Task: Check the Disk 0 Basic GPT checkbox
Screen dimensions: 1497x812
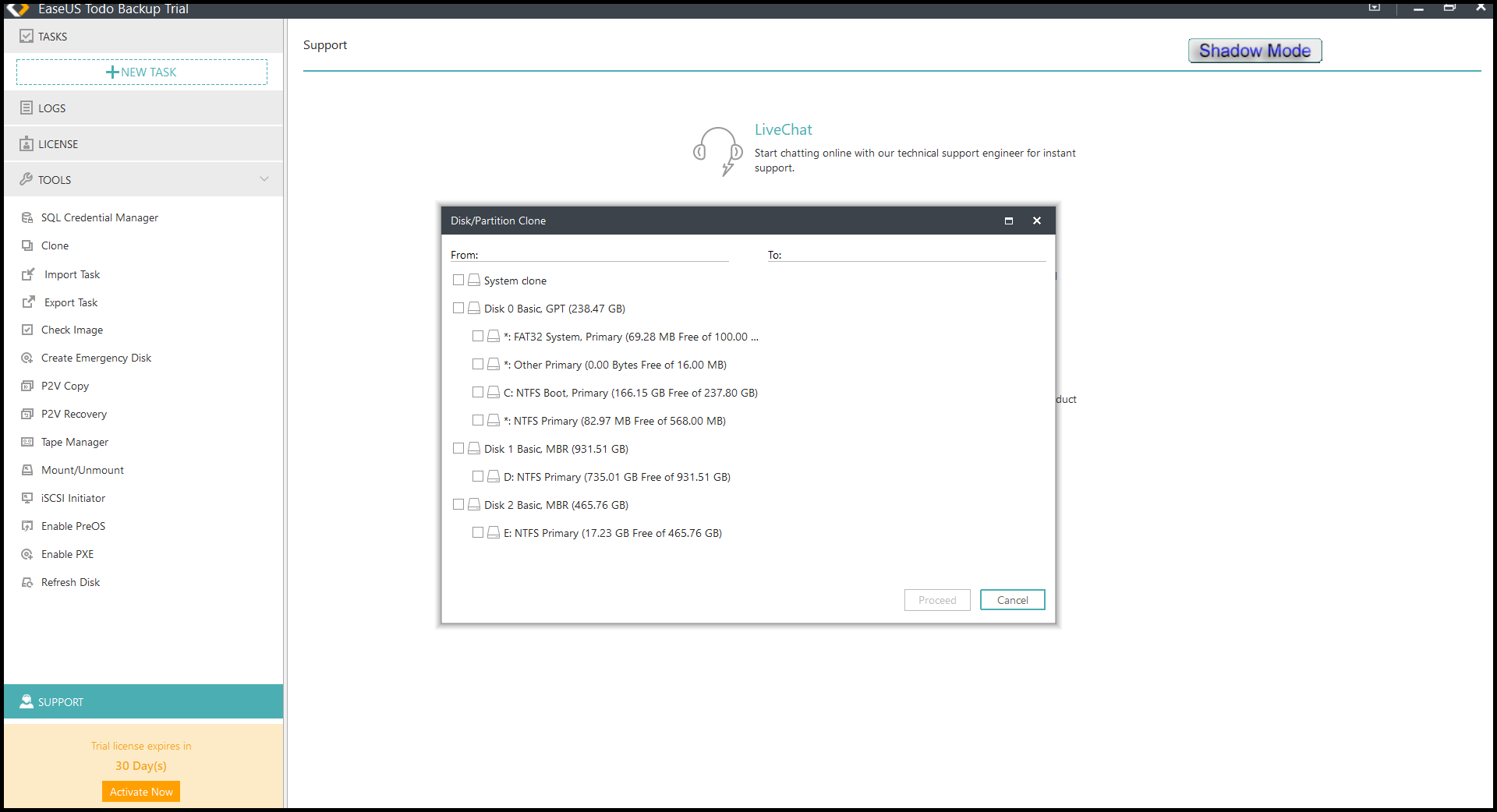Action: tap(458, 308)
